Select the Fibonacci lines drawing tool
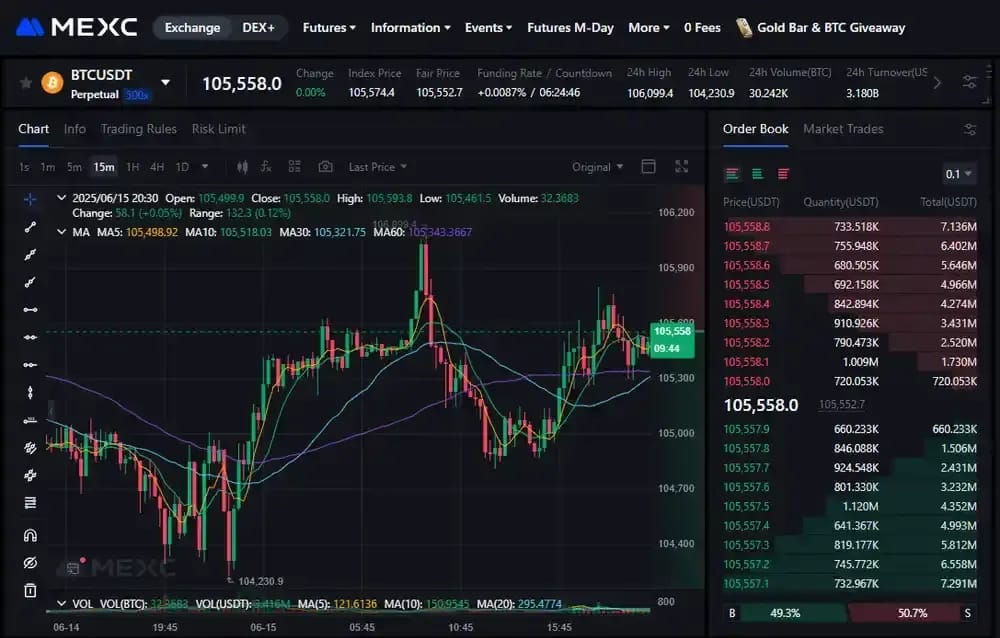 pos(30,503)
